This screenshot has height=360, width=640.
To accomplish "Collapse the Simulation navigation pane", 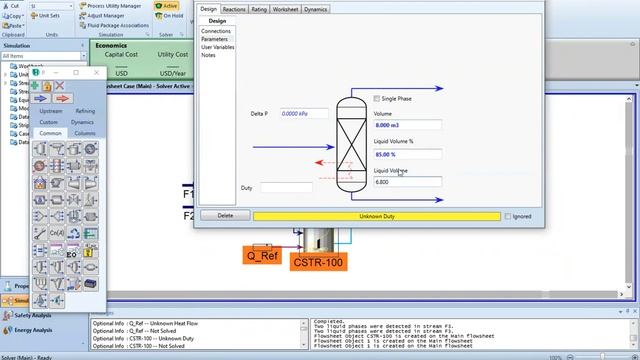I will click(x=83, y=45).
